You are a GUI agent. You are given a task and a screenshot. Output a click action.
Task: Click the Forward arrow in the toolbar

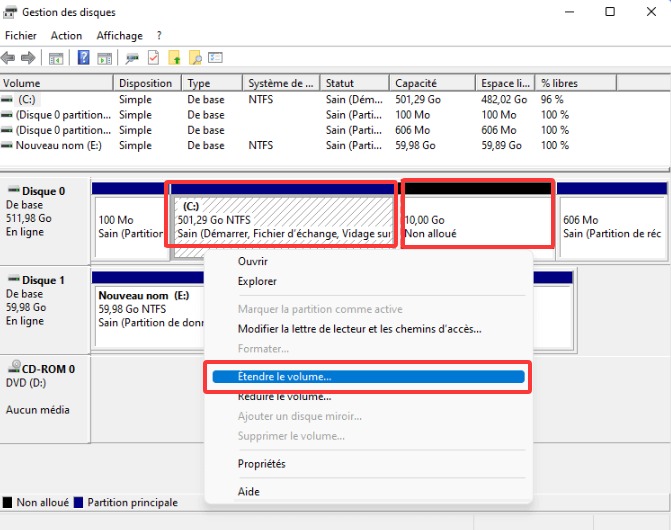(28, 58)
